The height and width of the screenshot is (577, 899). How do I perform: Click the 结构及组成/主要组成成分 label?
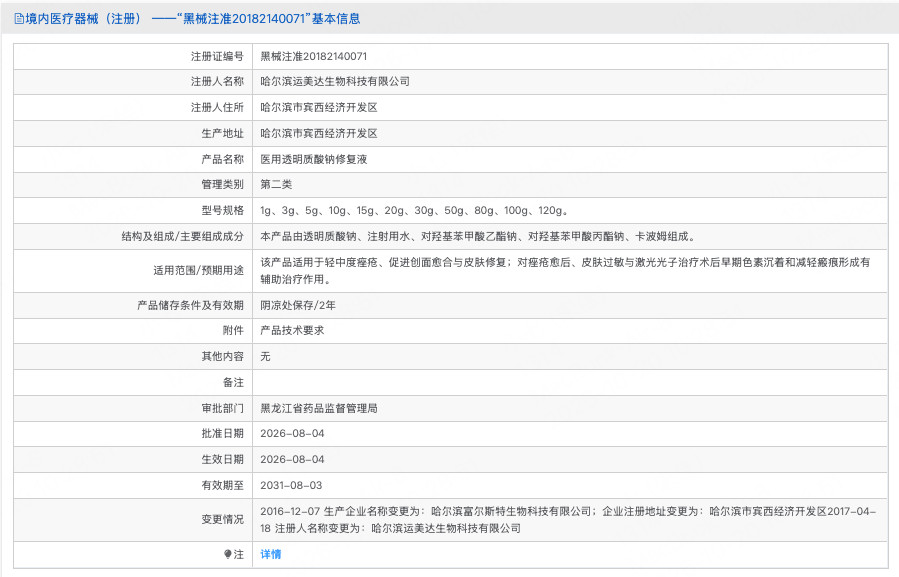(182, 236)
